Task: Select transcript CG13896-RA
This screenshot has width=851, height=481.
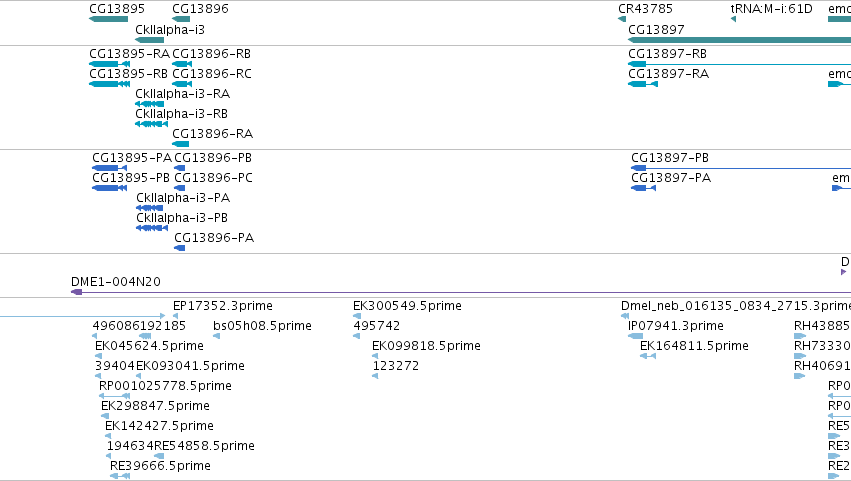Action: (212, 134)
